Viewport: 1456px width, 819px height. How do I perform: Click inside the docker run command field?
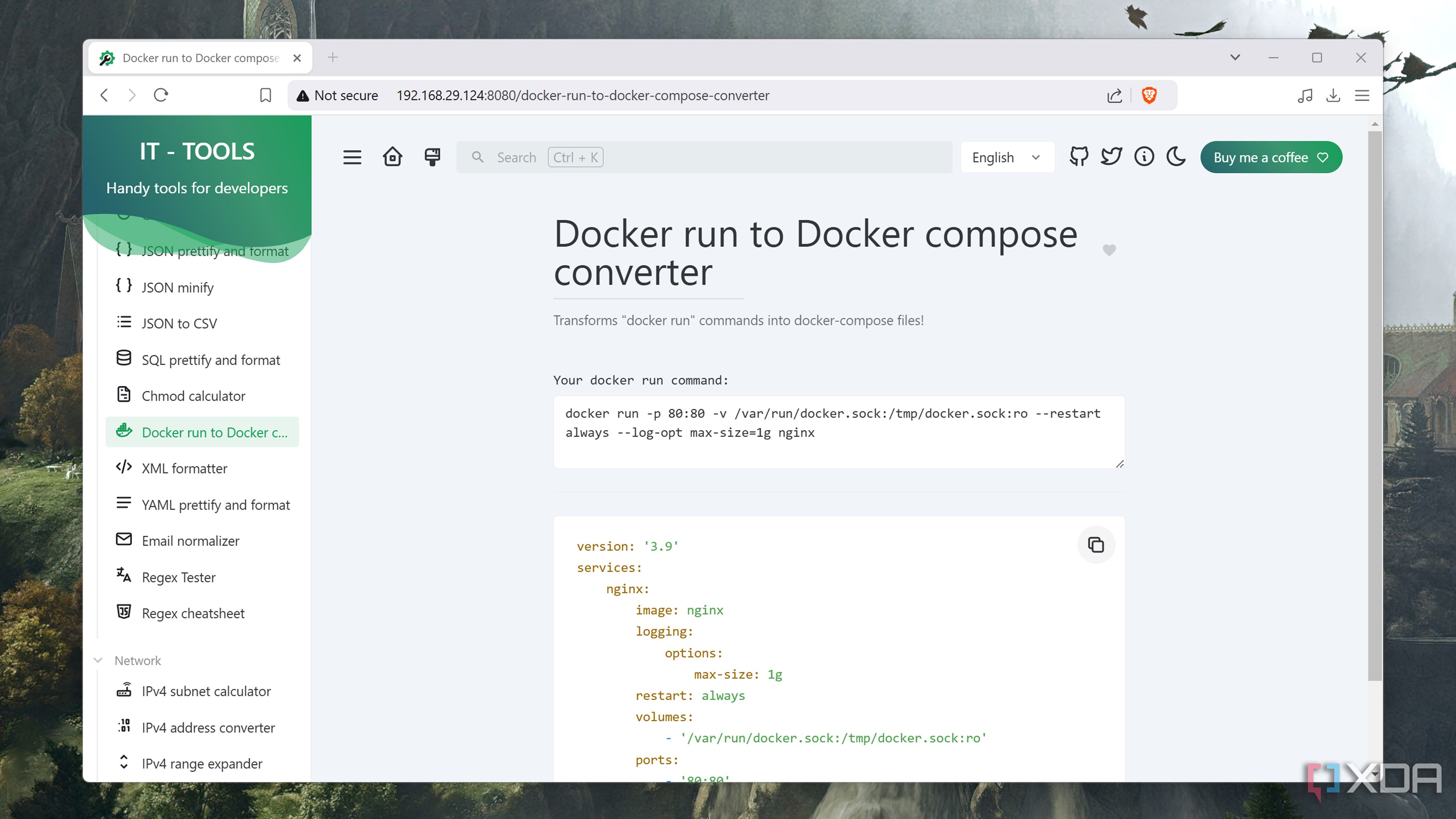[836, 432]
